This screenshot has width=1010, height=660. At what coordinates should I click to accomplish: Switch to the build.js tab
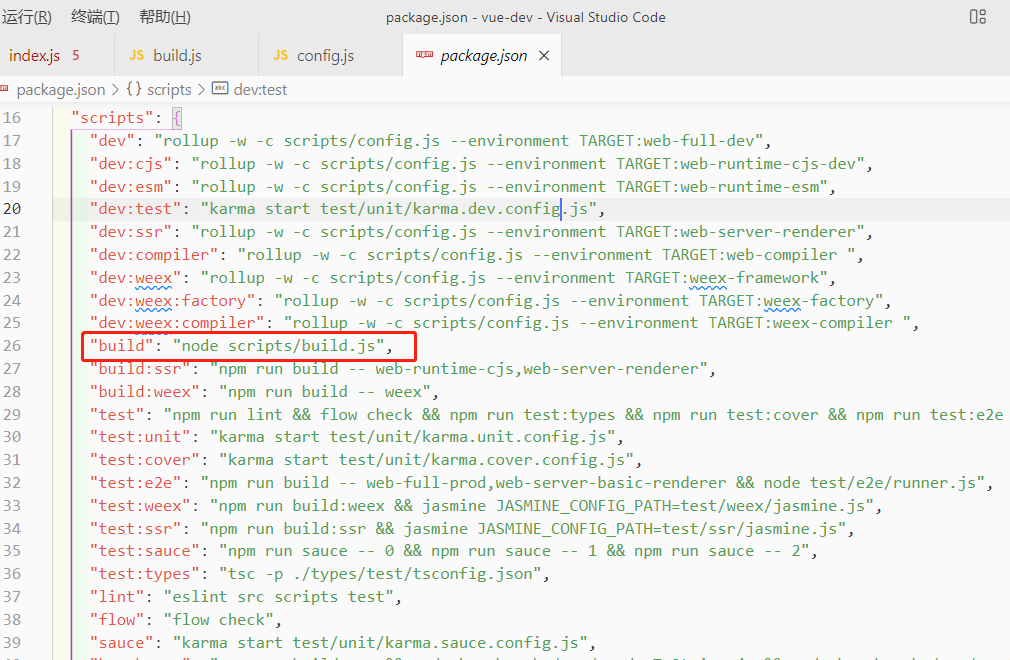[x=177, y=56]
